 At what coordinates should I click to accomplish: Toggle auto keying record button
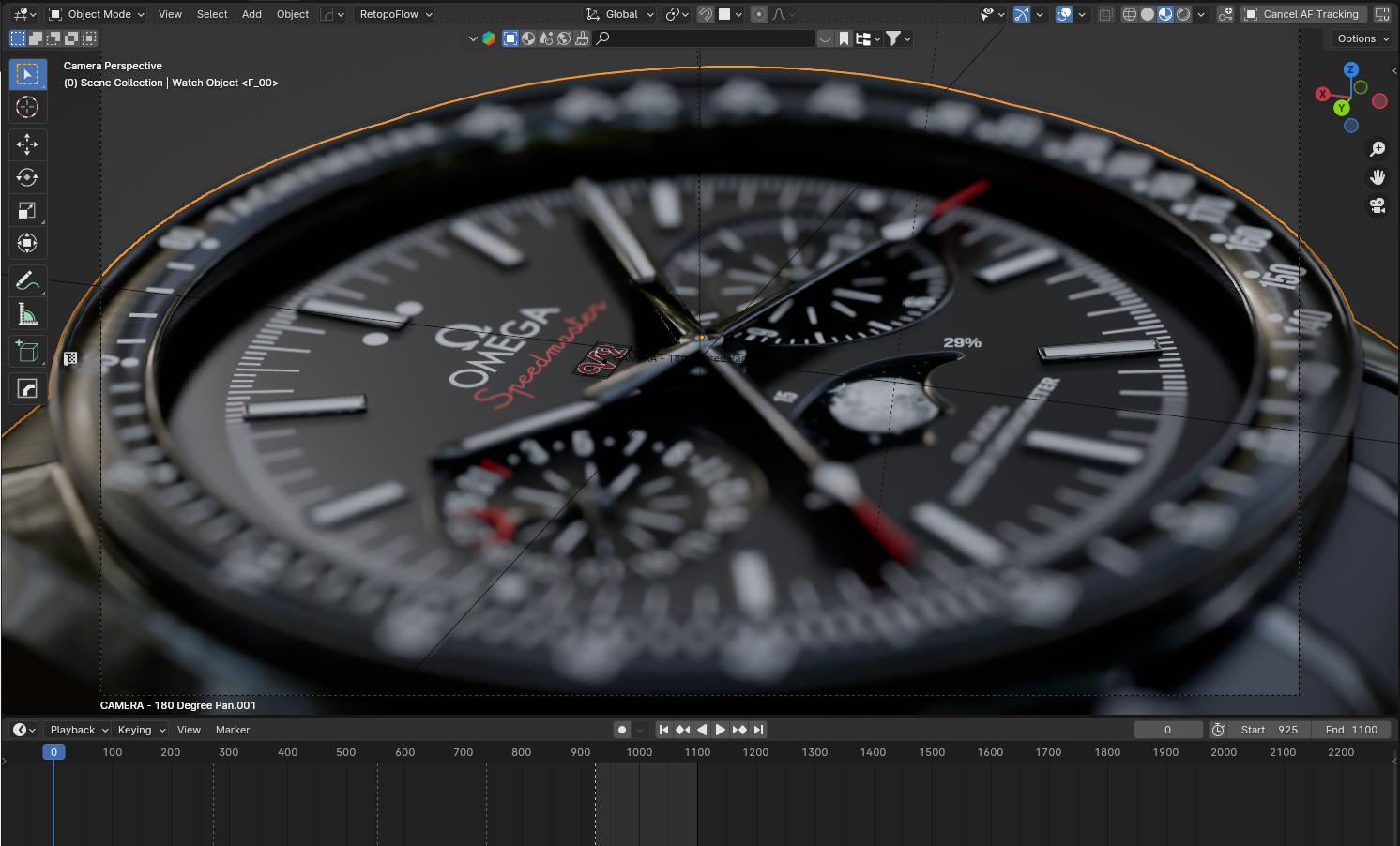tap(622, 730)
